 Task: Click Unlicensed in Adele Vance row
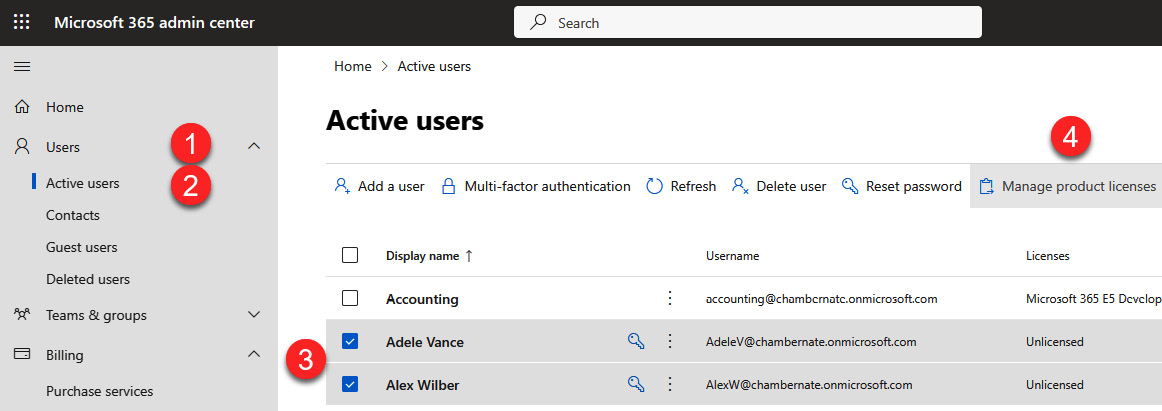click(x=1055, y=341)
